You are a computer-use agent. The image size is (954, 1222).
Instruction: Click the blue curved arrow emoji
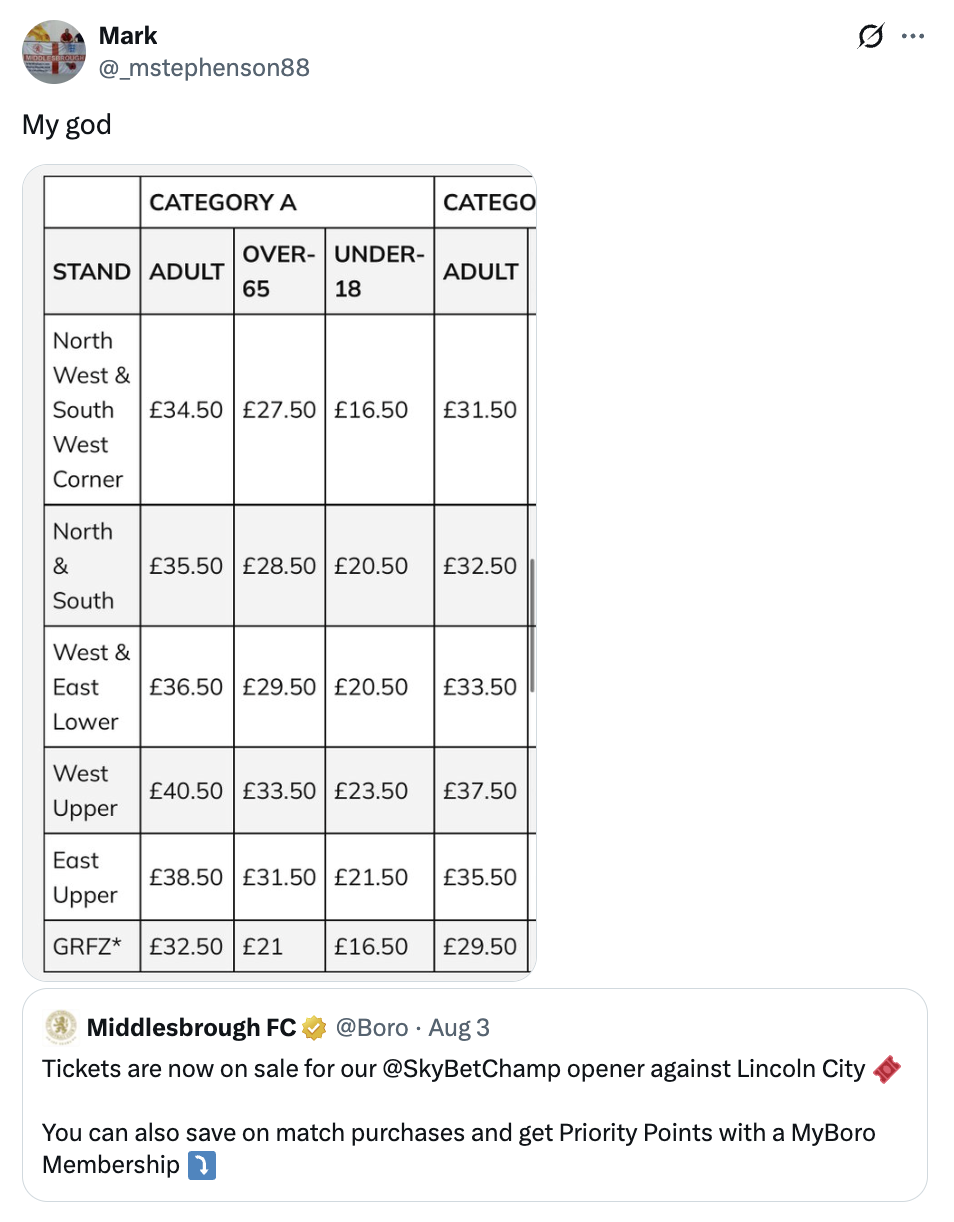[202, 1165]
